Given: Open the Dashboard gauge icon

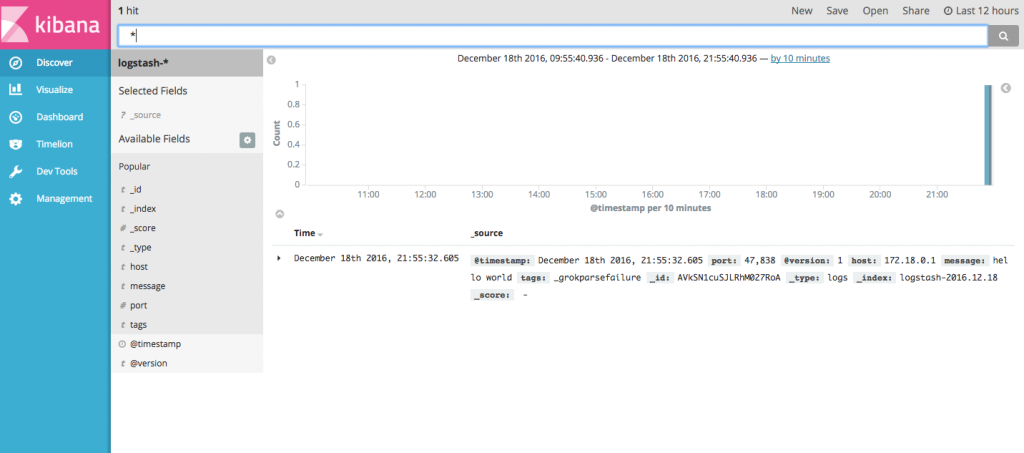Looking at the screenshot, I should point(16,117).
